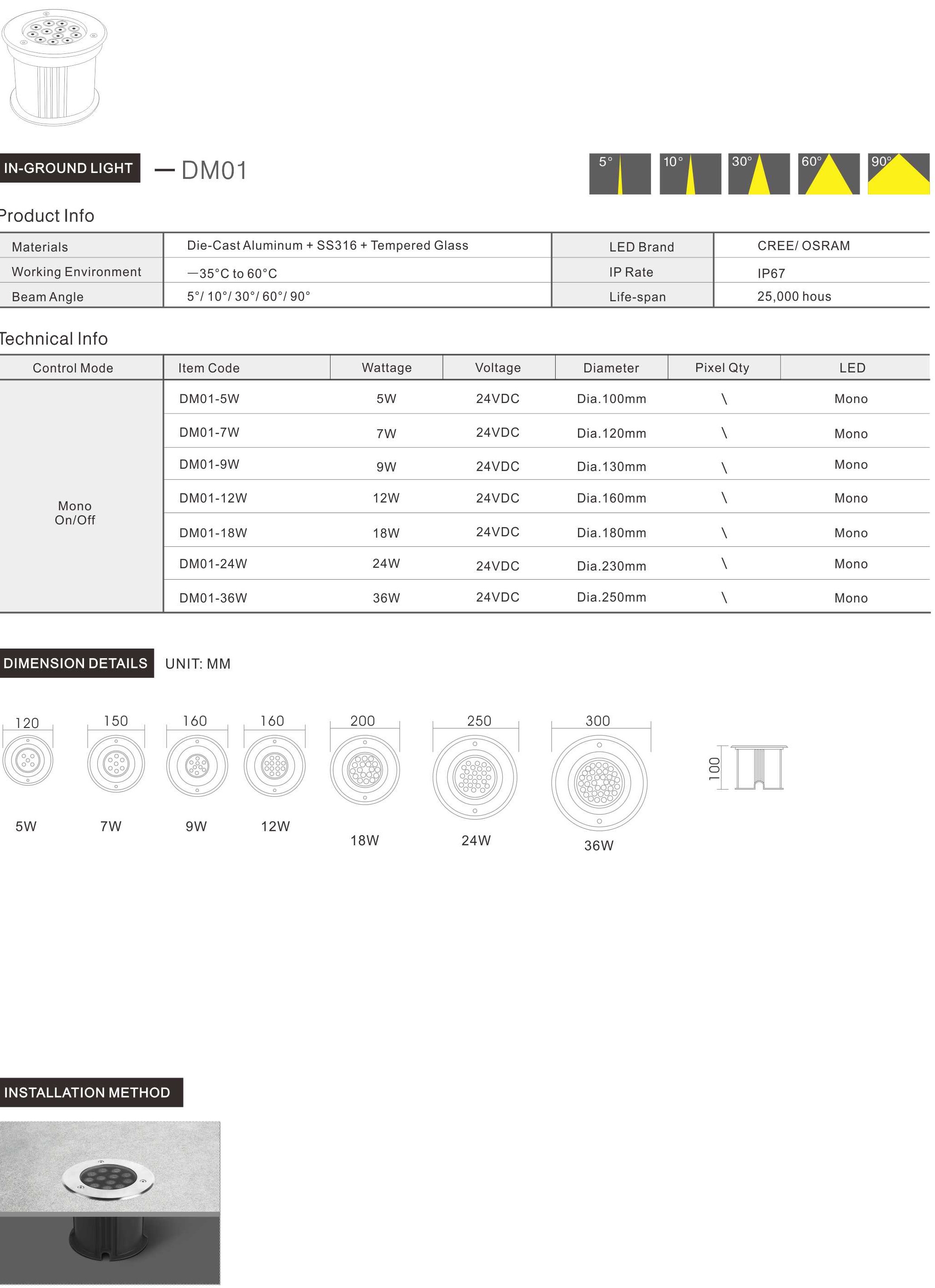Click item code DM01-7W

[210, 432]
